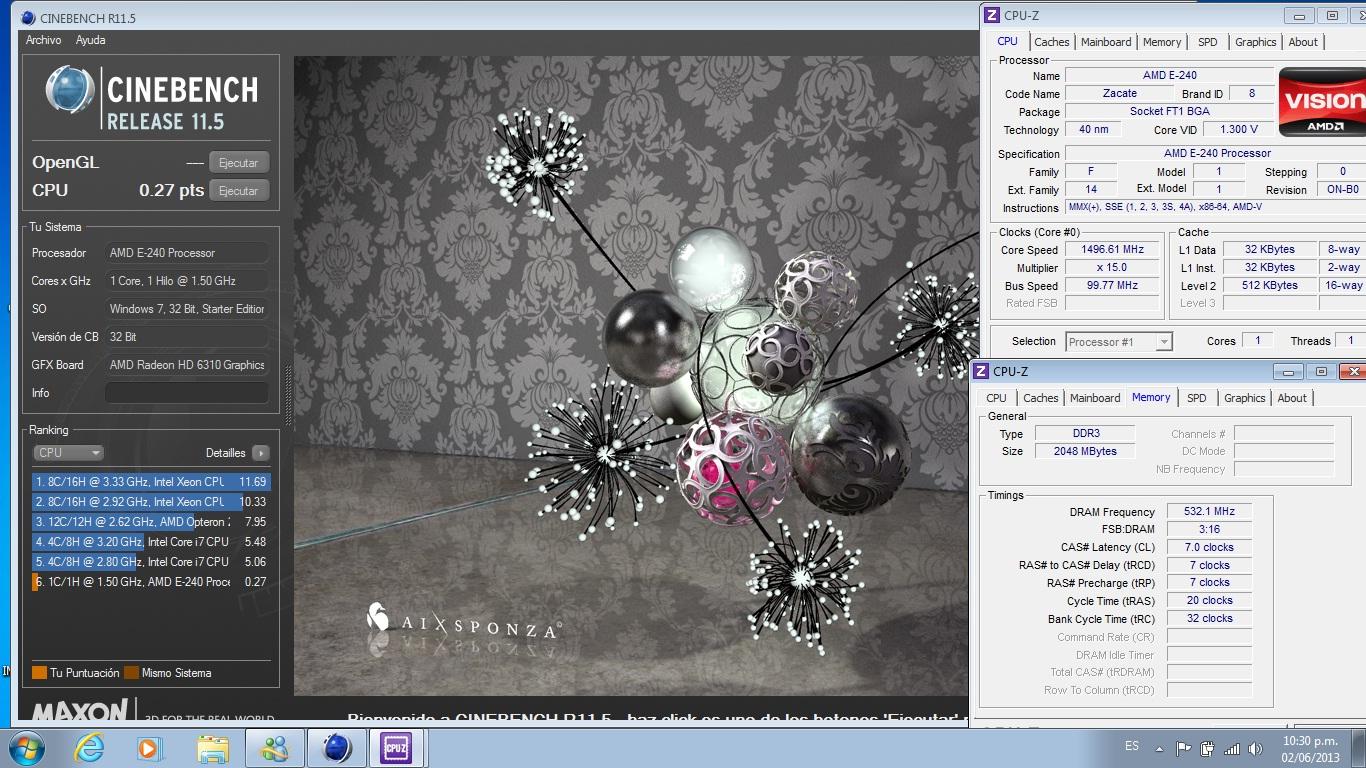The width and height of the screenshot is (1366, 768).
Task: Open the clock showing 10:30 p.m.
Action: point(1310,749)
